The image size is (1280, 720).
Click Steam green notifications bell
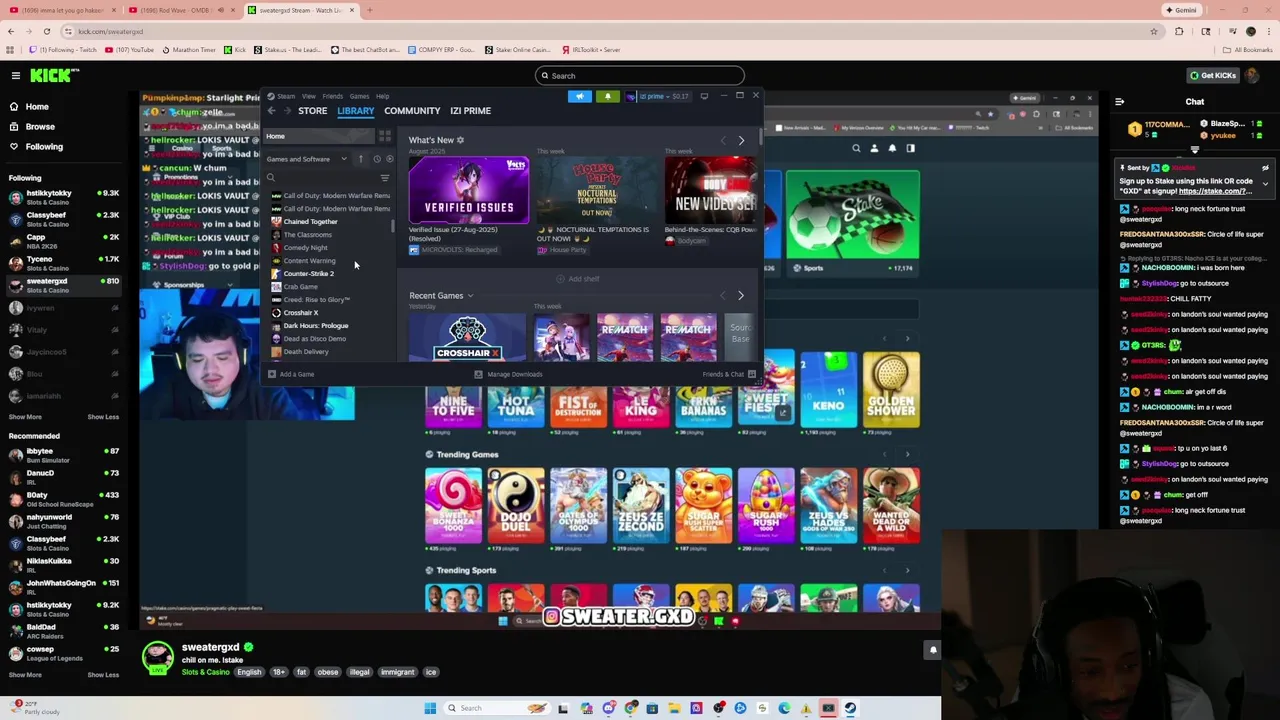[607, 96]
